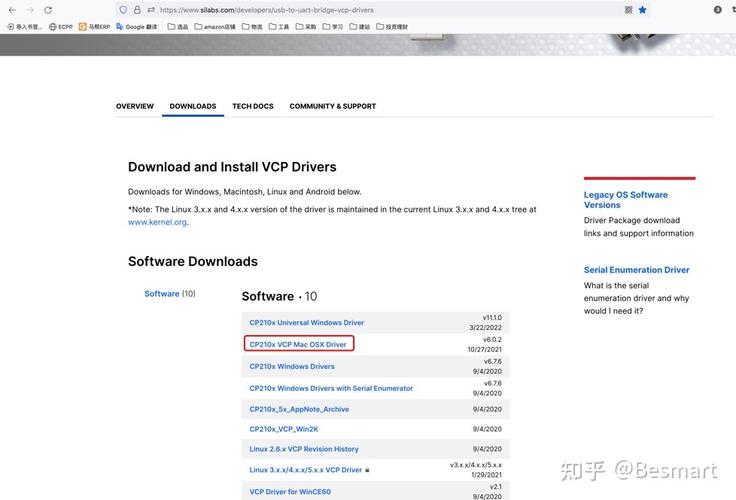
Task: Open the bookmark folder right of amazon
Action: (x=252, y=27)
